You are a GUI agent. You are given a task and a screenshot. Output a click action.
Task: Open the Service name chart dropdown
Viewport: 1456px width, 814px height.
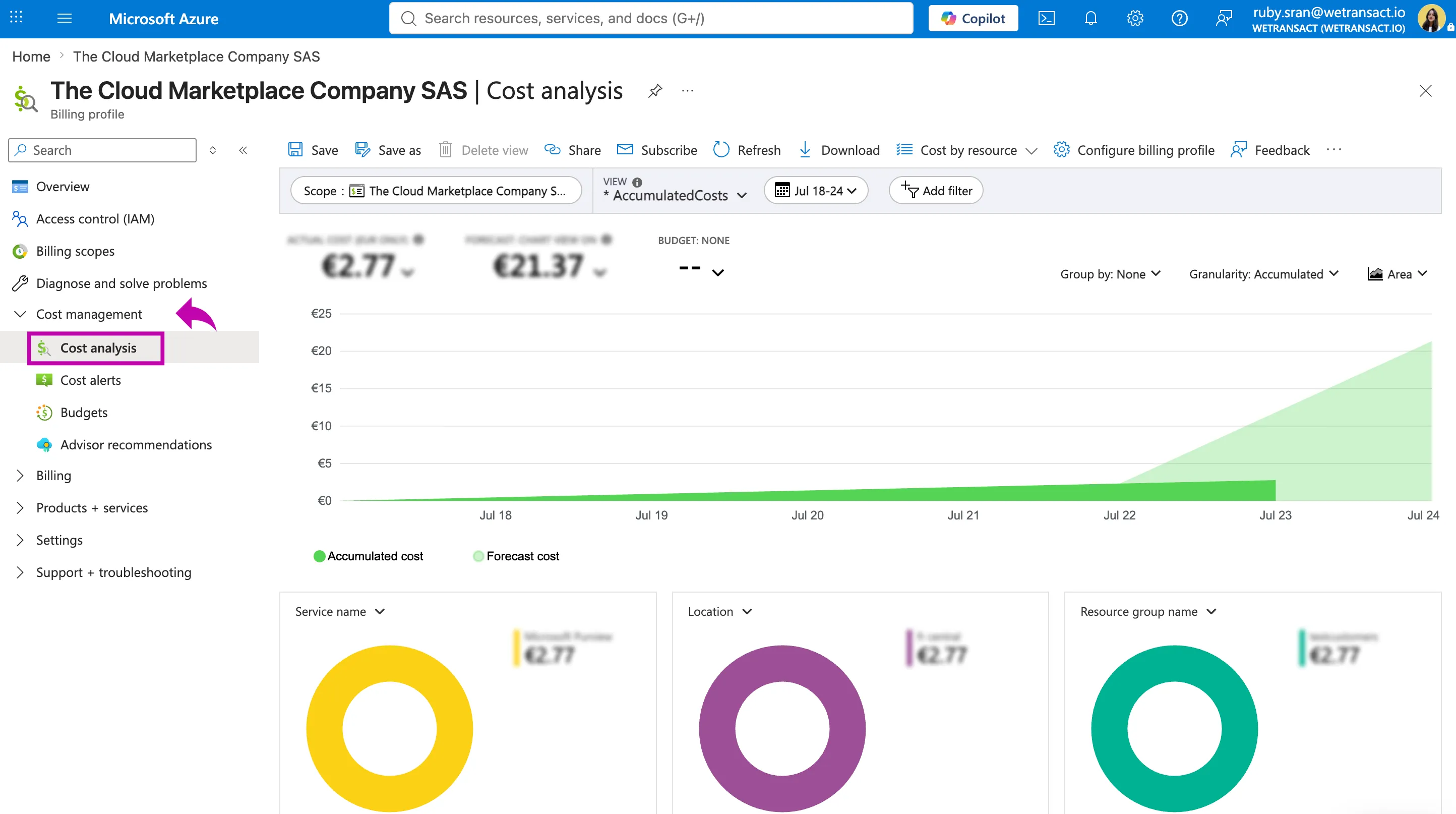point(340,612)
